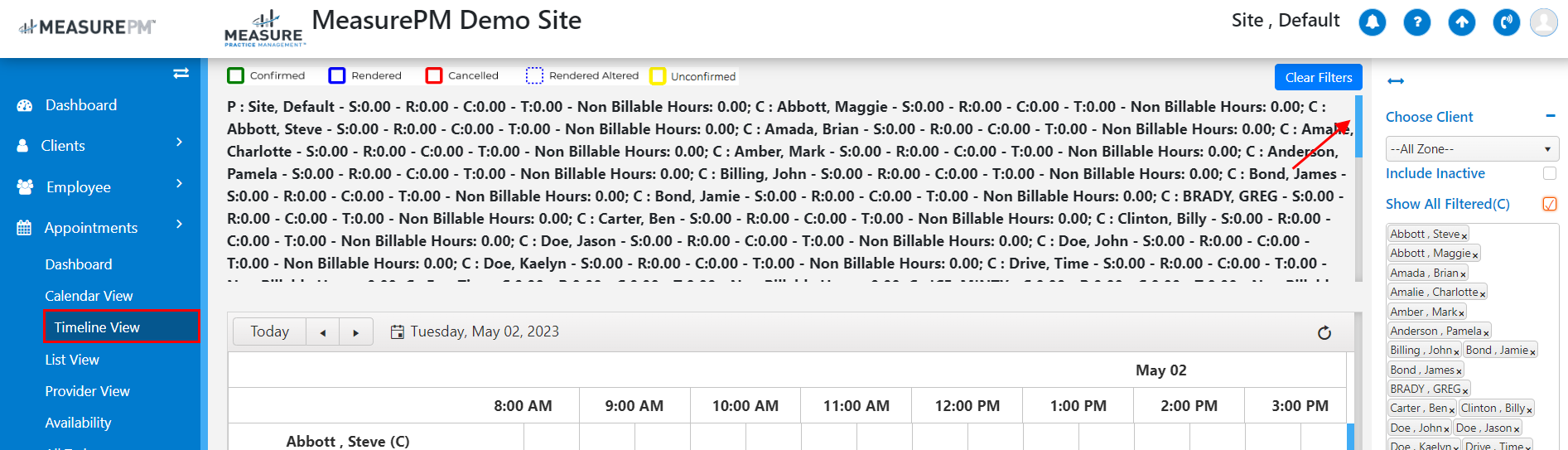Image resolution: width=1568 pixels, height=450 pixels.
Task: Click the phone call icon in header
Action: coord(1506,22)
